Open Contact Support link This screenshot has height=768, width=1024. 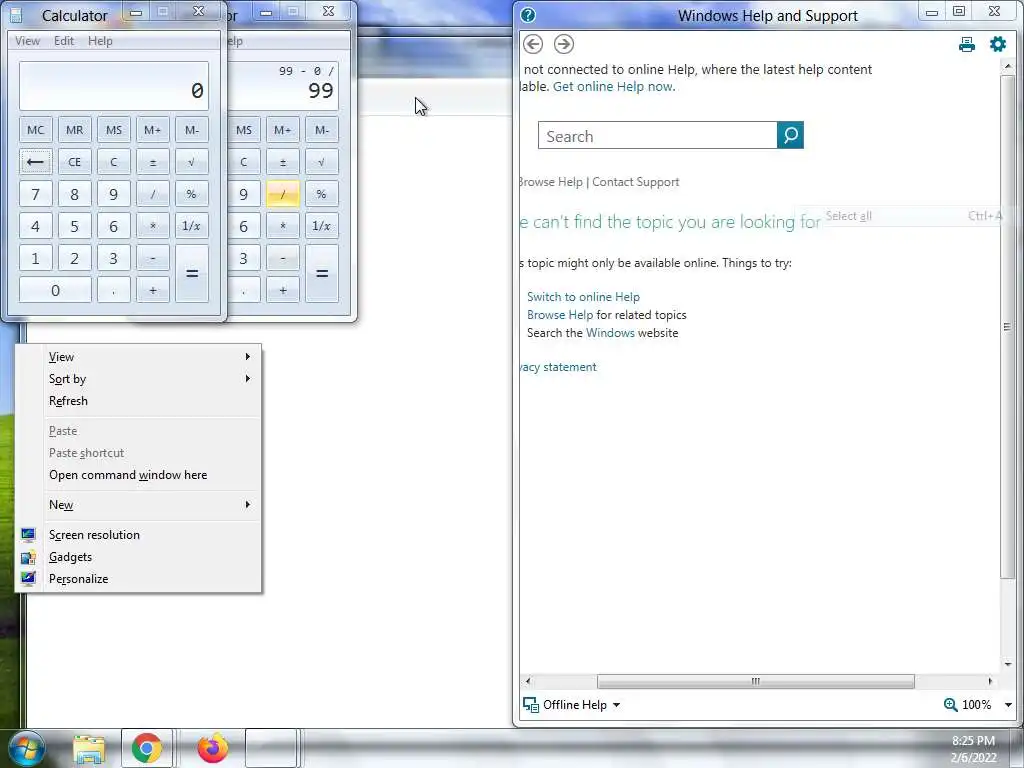pyautogui.click(x=635, y=182)
